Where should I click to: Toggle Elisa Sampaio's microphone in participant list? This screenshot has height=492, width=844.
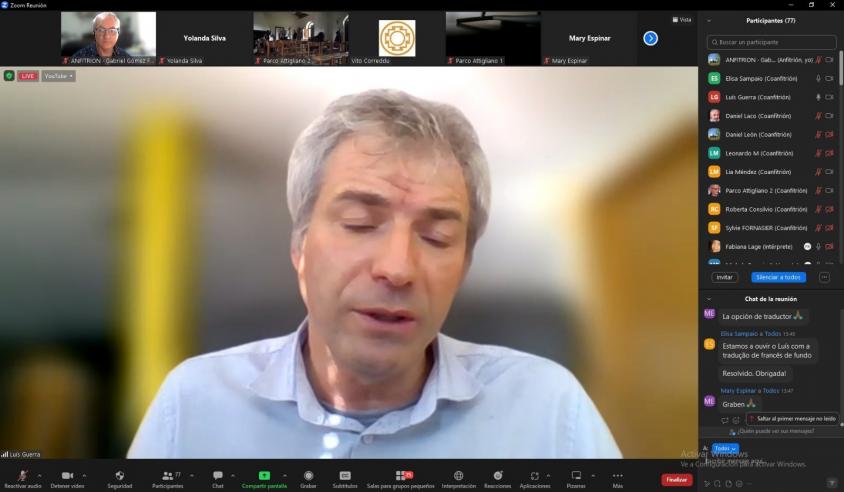pyautogui.click(x=818, y=79)
